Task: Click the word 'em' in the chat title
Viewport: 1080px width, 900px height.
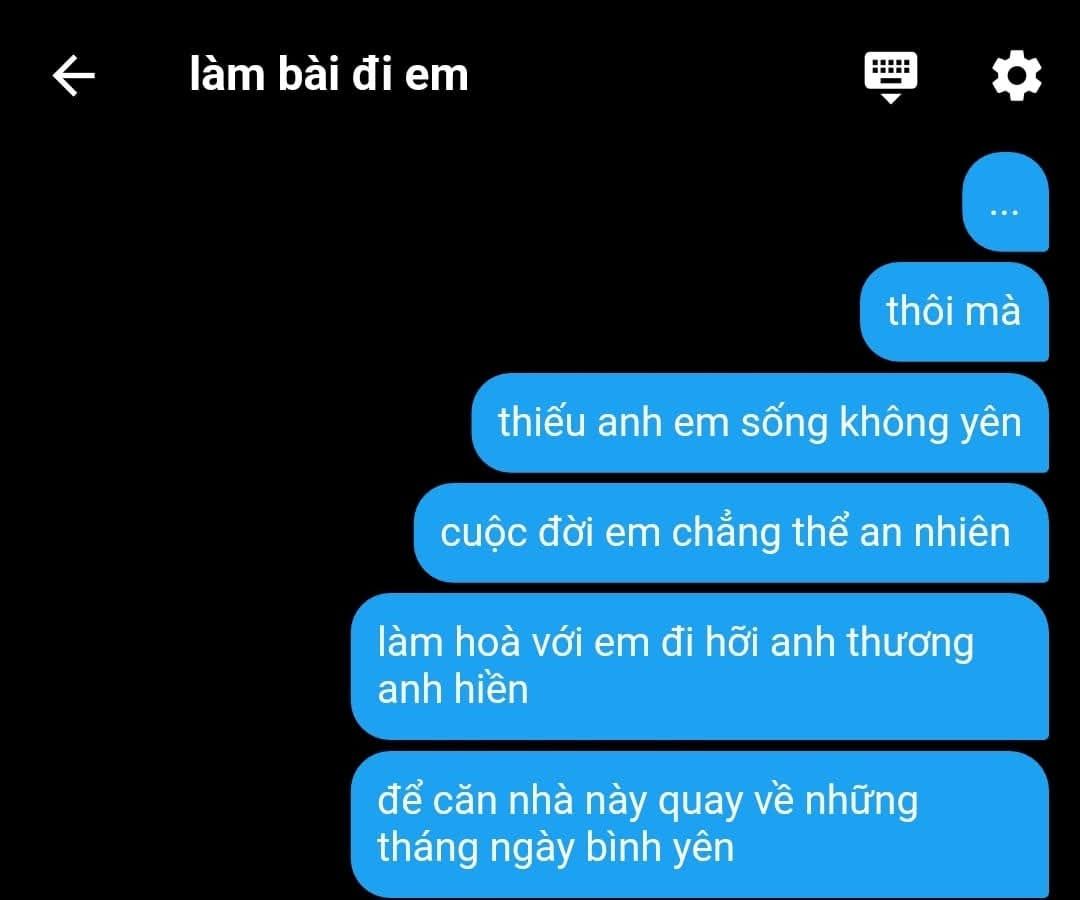Action: click(436, 76)
